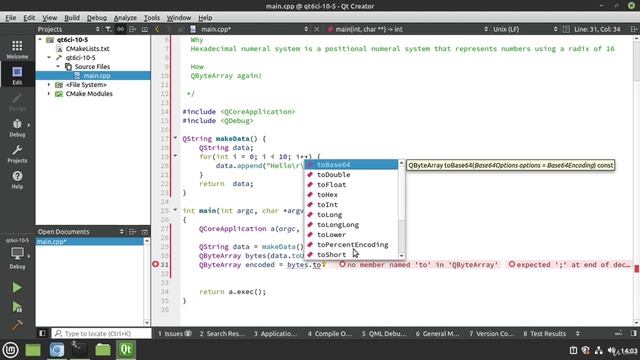Expand the CMake Modules node

pos(49,93)
